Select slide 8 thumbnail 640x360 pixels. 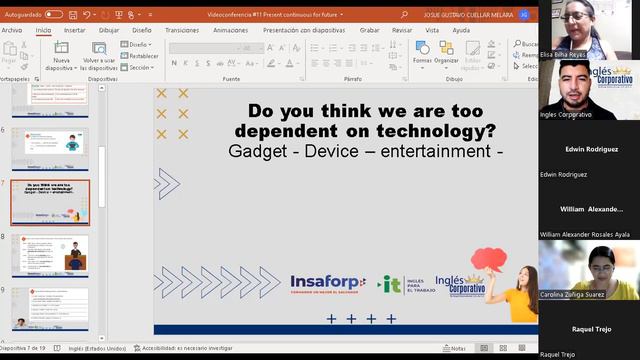click(50, 256)
